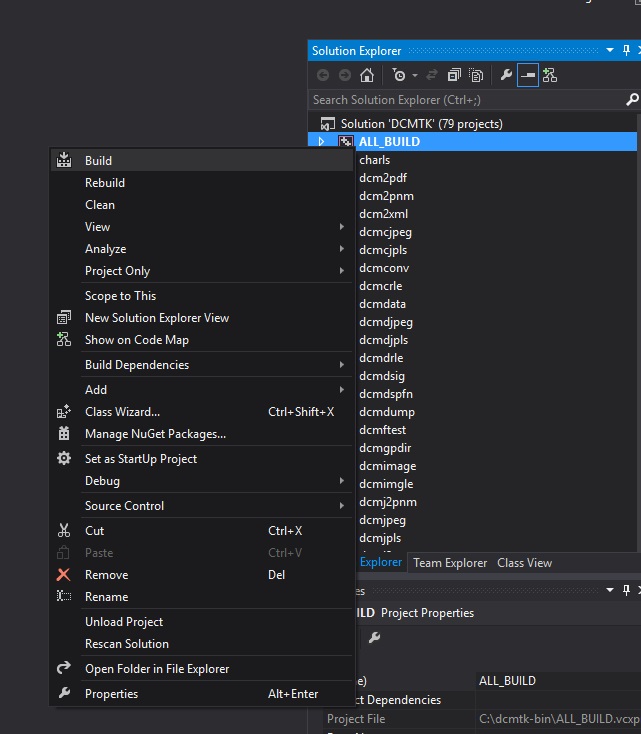Toggle the Preview Selected Items button
The width and height of the screenshot is (641, 734).
tap(528, 75)
